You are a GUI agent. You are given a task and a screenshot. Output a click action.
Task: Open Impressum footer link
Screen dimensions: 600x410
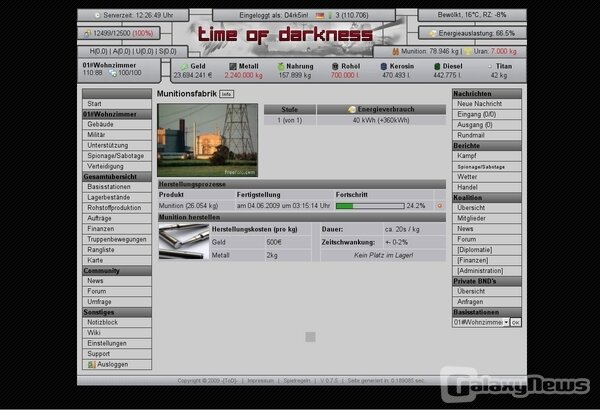click(x=261, y=381)
